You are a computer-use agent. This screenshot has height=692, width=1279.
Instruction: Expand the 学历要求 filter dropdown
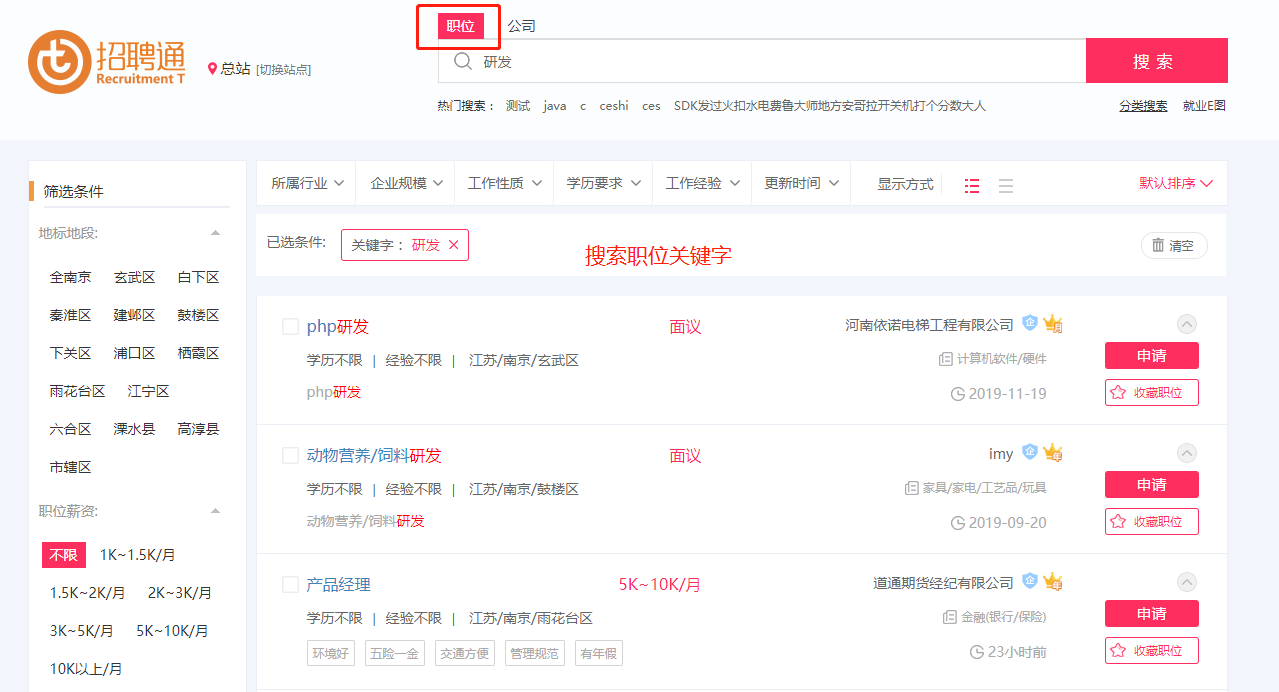coord(602,184)
